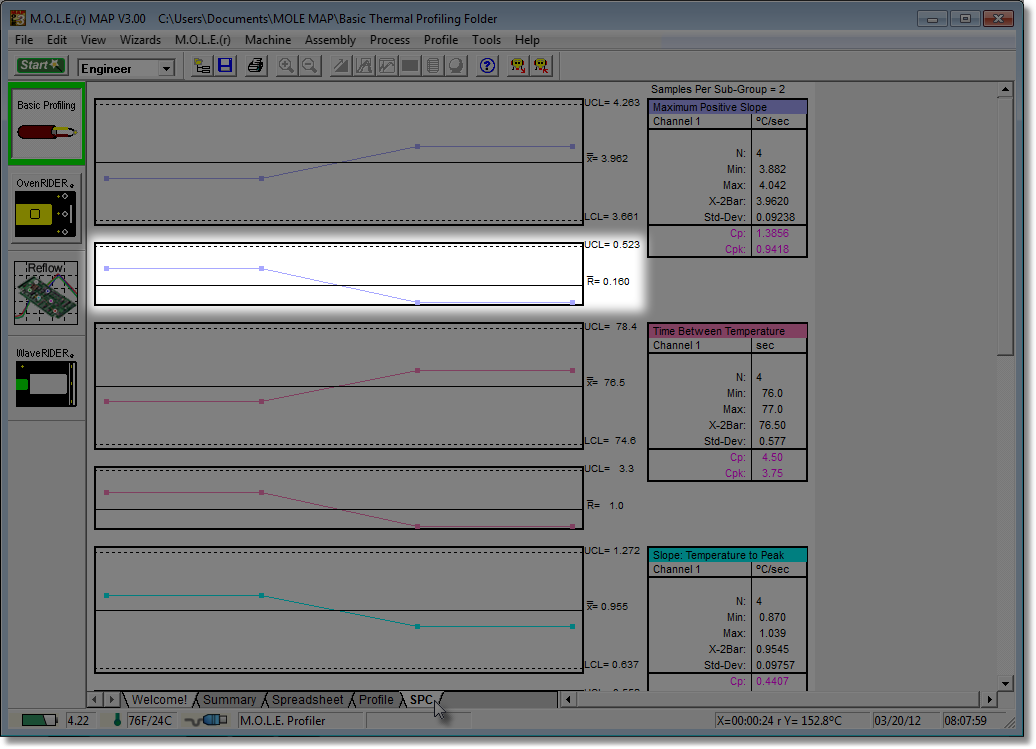
Task: Click the thermometer status icon
Action: coord(117,720)
